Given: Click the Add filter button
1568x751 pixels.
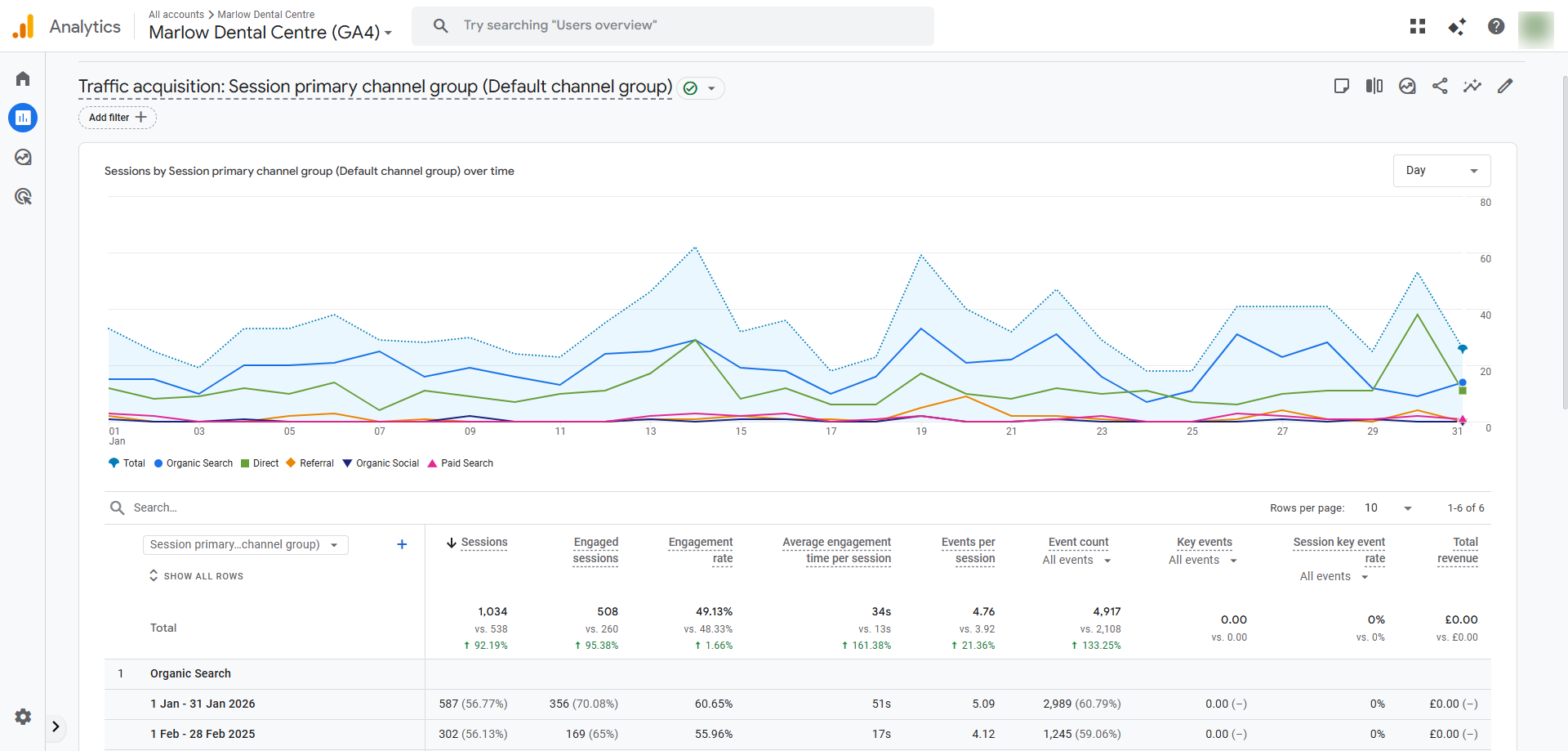Looking at the screenshot, I should click(118, 118).
